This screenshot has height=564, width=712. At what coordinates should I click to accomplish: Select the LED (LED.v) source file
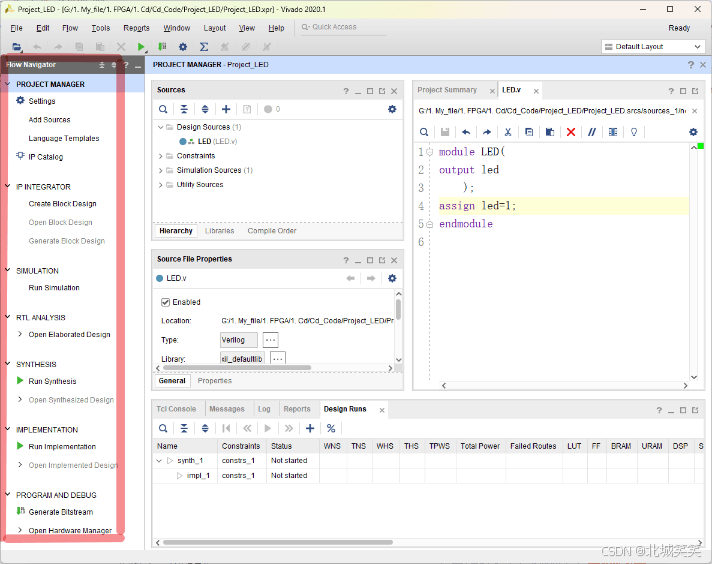(217, 141)
